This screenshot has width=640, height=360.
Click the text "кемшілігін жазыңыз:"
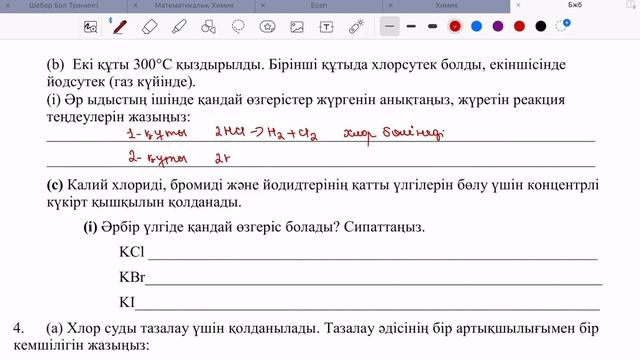click(x=82, y=345)
